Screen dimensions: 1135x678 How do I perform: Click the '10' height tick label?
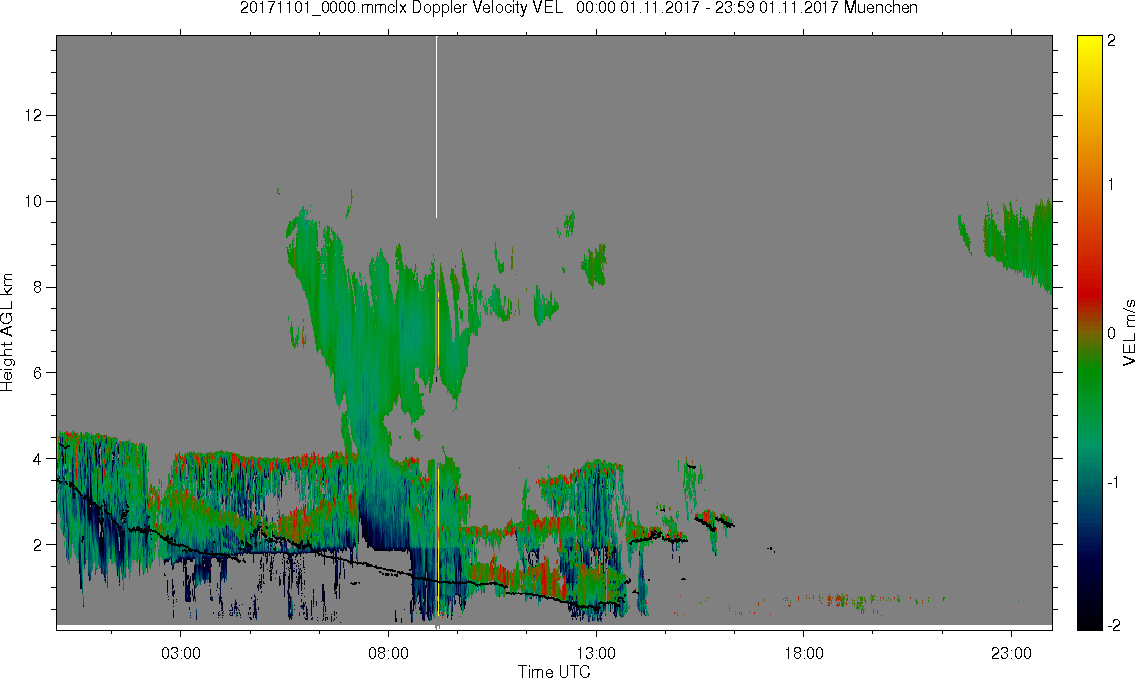point(33,201)
